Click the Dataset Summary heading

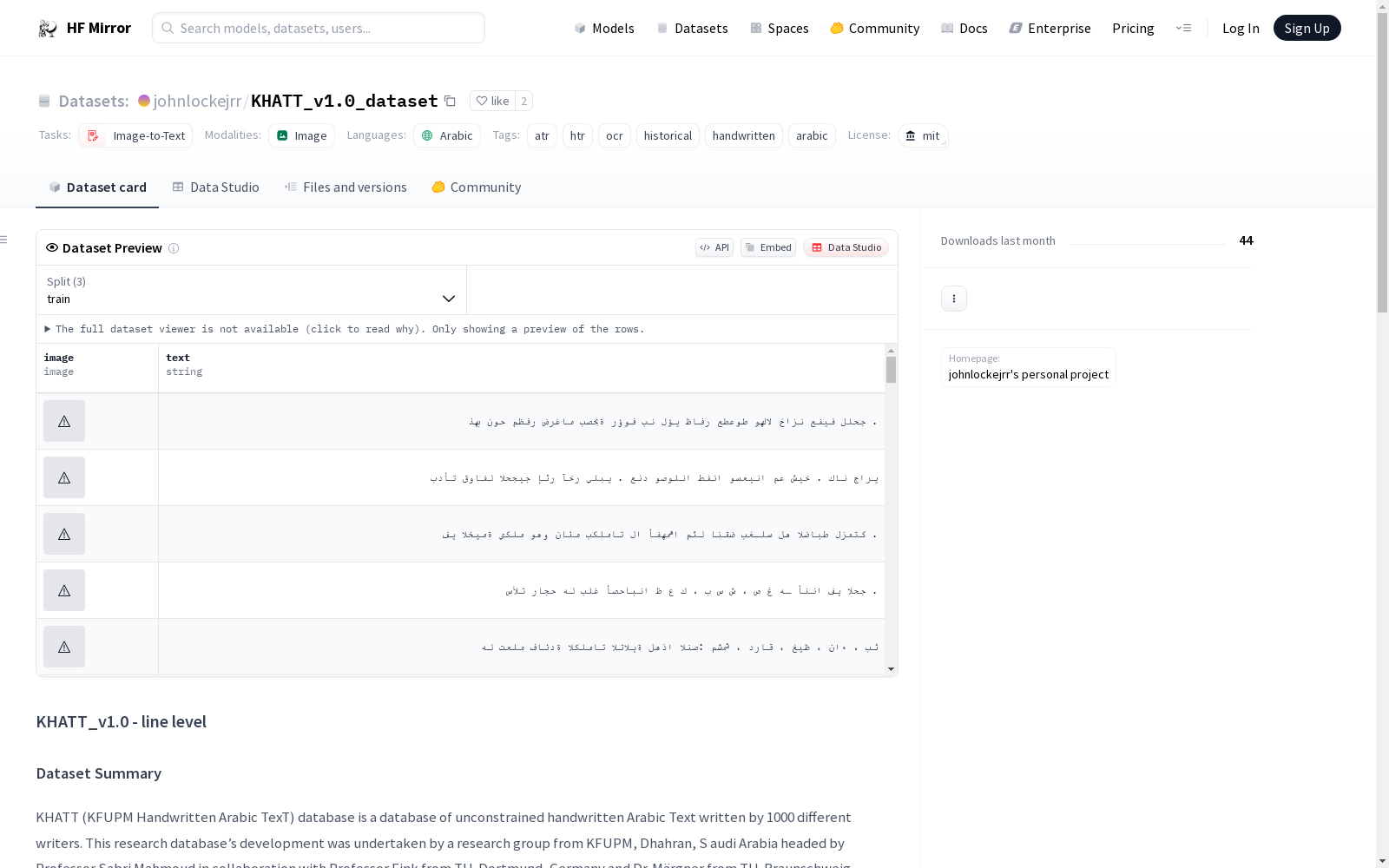point(99,773)
